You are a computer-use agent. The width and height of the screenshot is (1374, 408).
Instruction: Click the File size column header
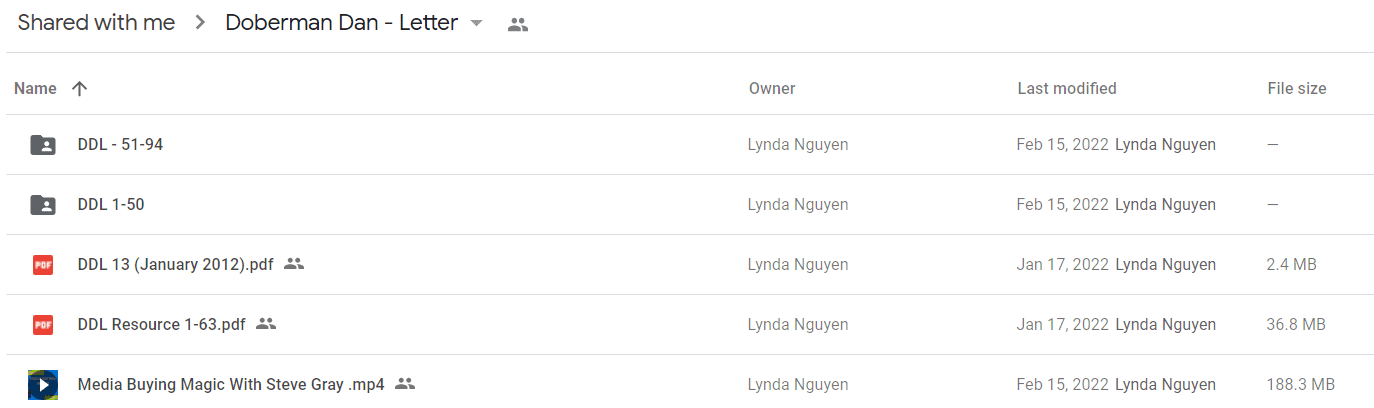point(1296,88)
